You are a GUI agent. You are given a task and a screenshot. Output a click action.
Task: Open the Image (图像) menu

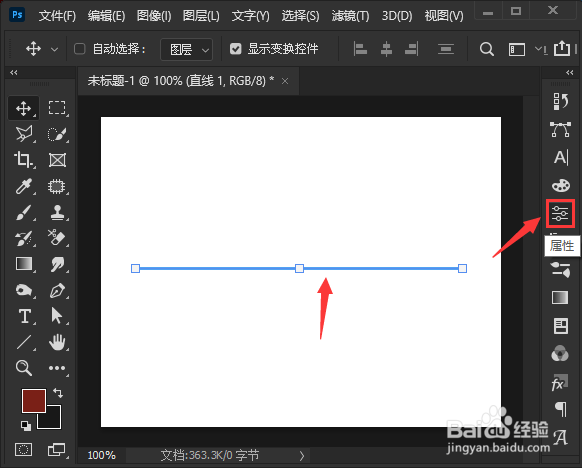154,16
